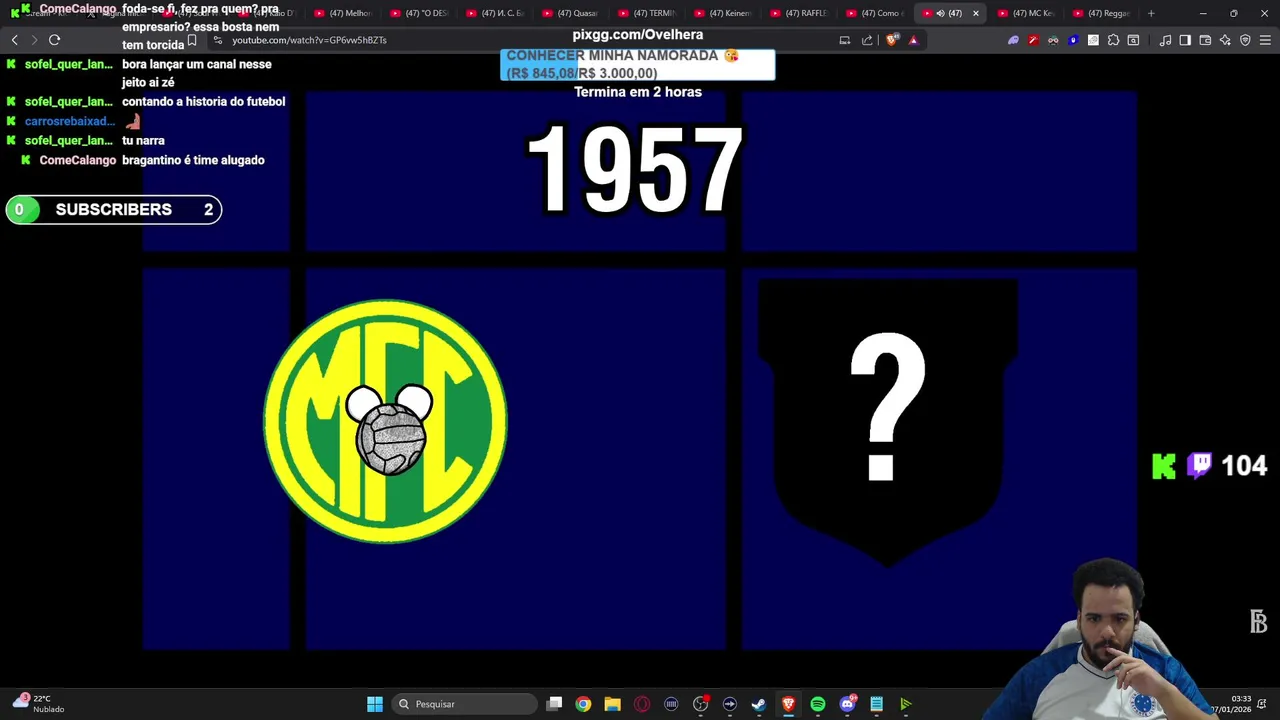
Task: Open the Windows Start menu
Action: pos(375,704)
